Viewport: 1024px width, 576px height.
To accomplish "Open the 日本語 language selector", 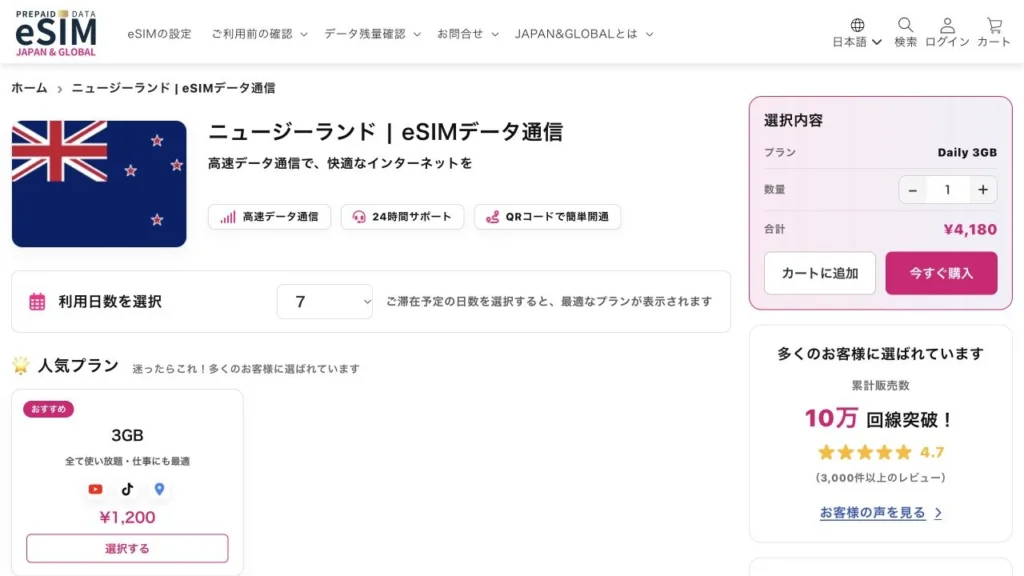I will [857, 42].
